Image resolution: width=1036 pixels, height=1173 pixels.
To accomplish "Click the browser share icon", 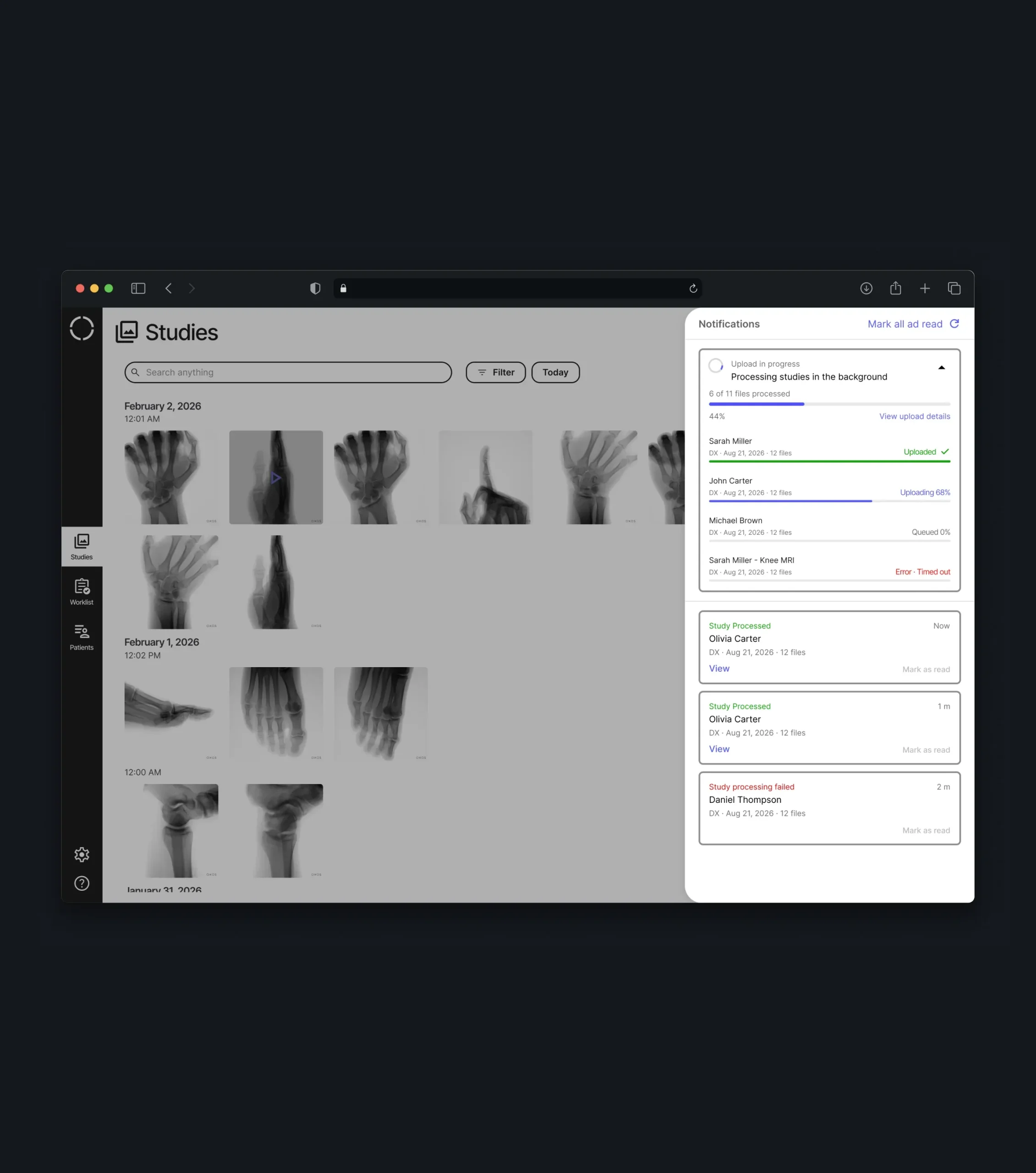I will pyautogui.click(x=896, y=288).
